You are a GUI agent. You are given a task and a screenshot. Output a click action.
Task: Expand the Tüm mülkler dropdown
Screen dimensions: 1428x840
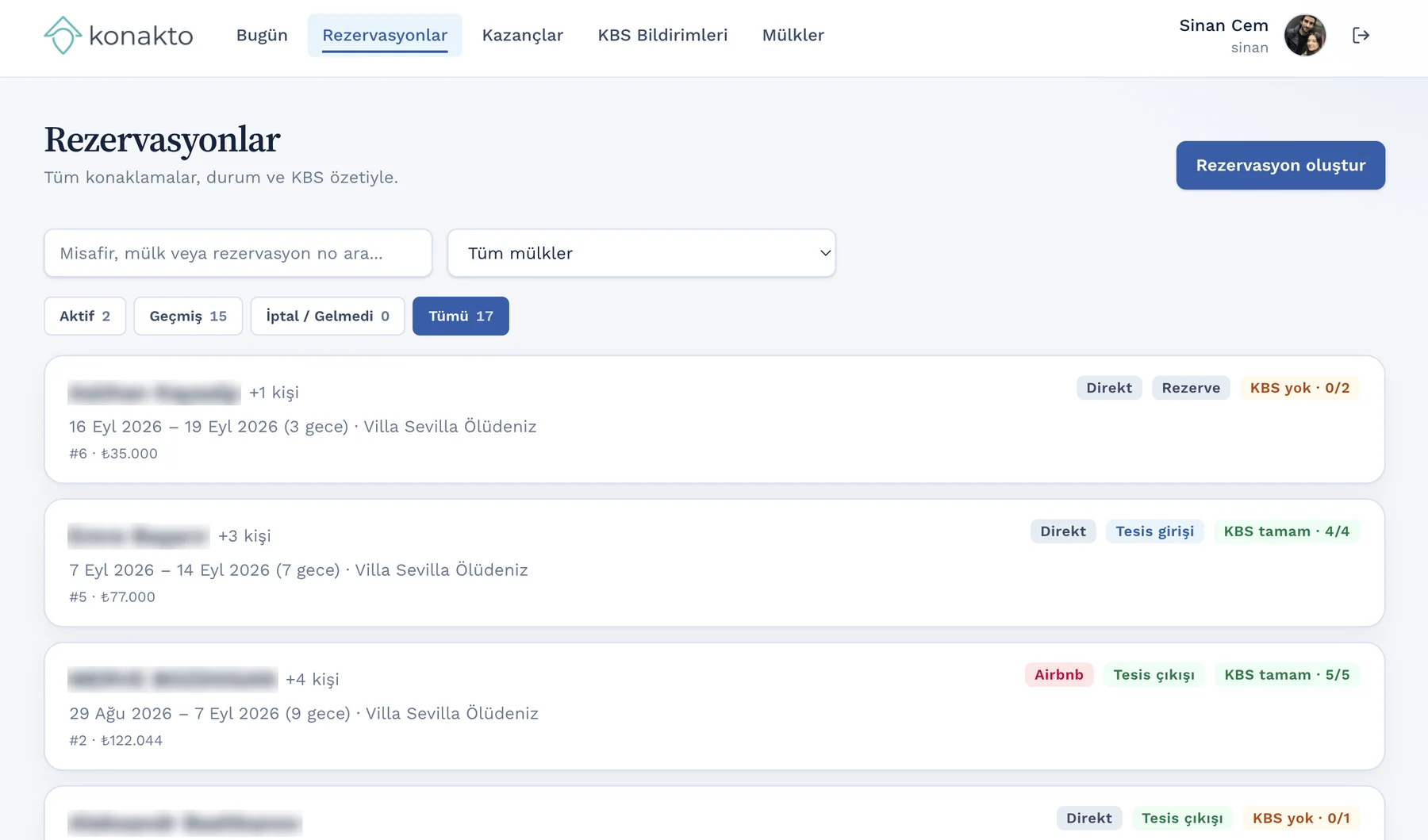pyautogui.click(x=642, y=253)
